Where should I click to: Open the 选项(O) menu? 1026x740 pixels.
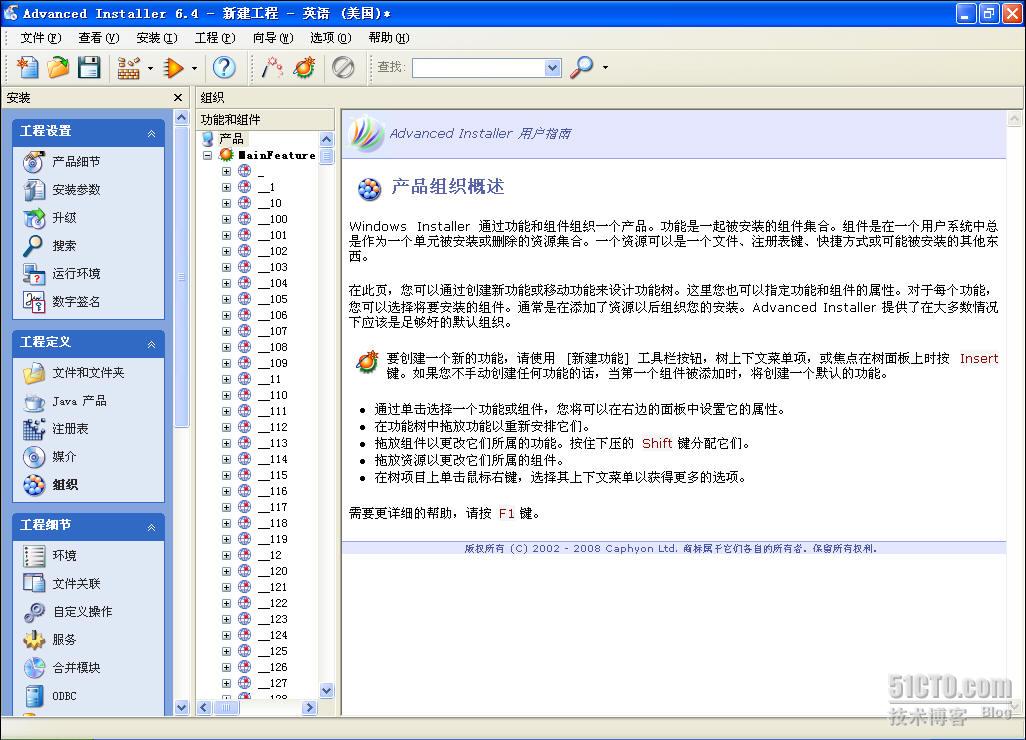point(330,37)
